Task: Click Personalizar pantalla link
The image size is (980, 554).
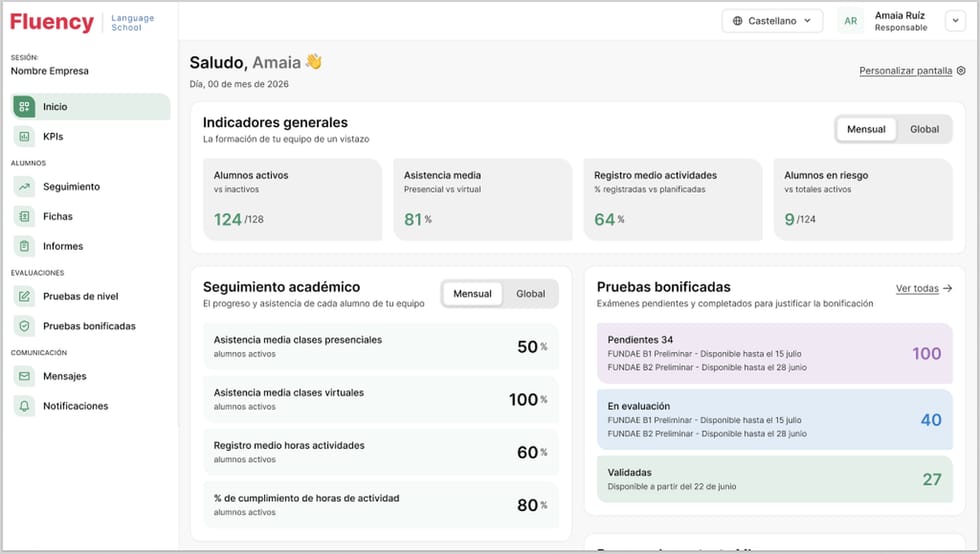Action: tap(906, 71)
